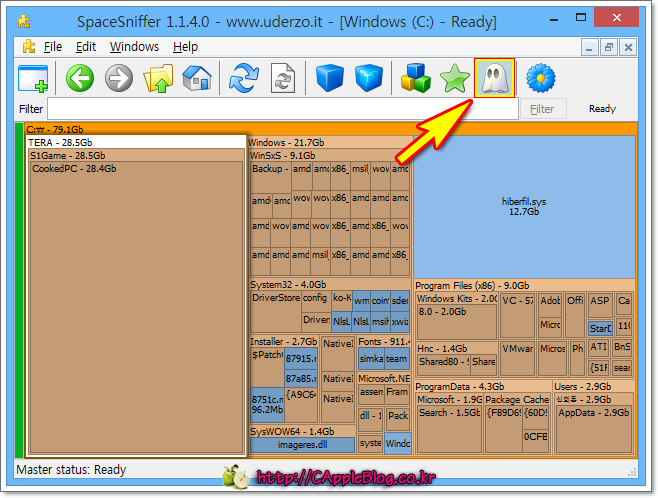Select the TERA - 28.5Gb folder header
Viewport: 658px width, 498px height.
coord(136,142)
